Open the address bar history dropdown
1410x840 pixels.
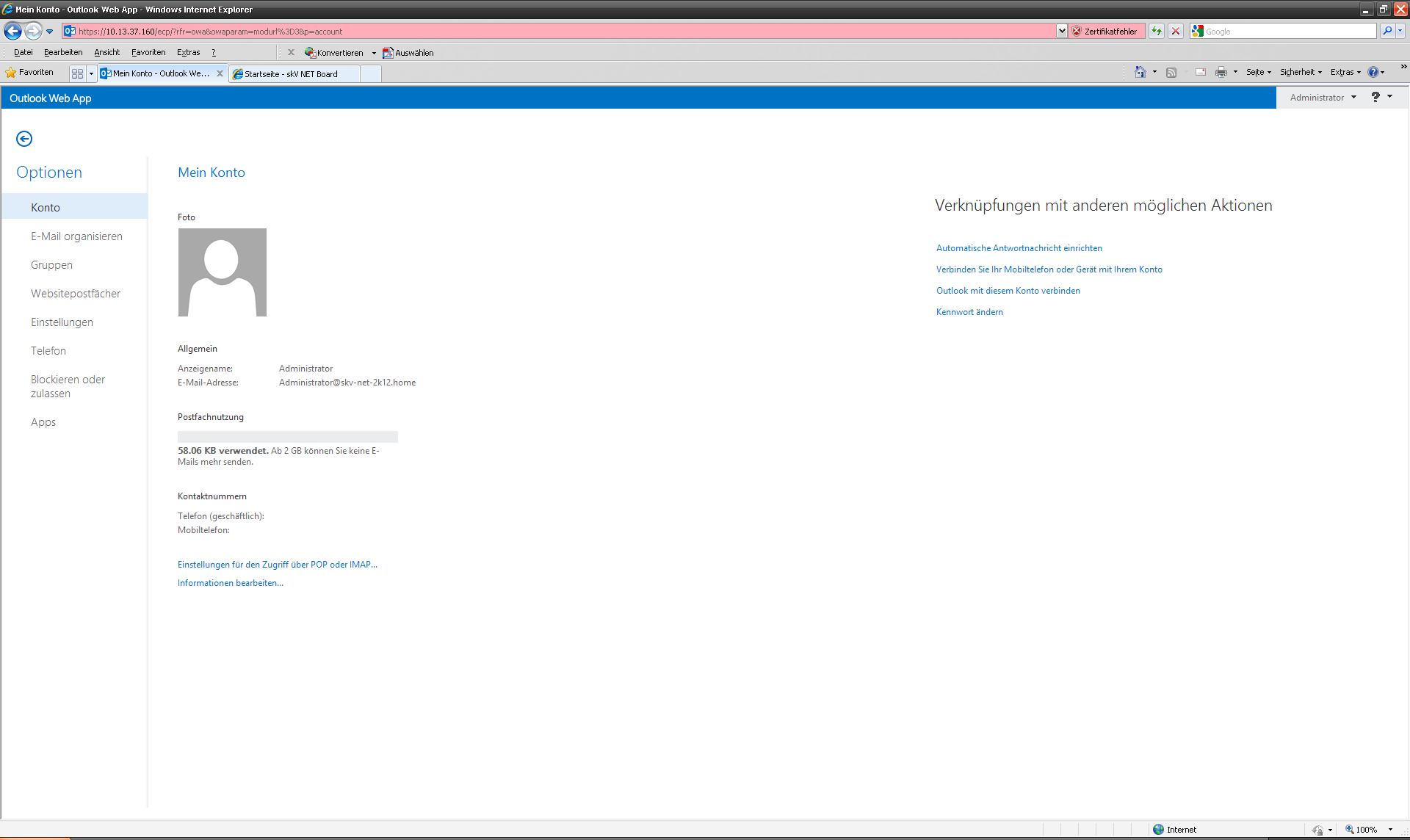1061,31
